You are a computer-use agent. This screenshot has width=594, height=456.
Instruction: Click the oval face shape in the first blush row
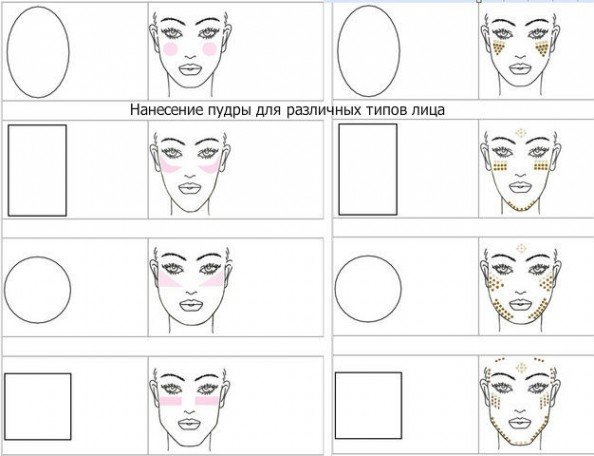click(x=38, y=52)
